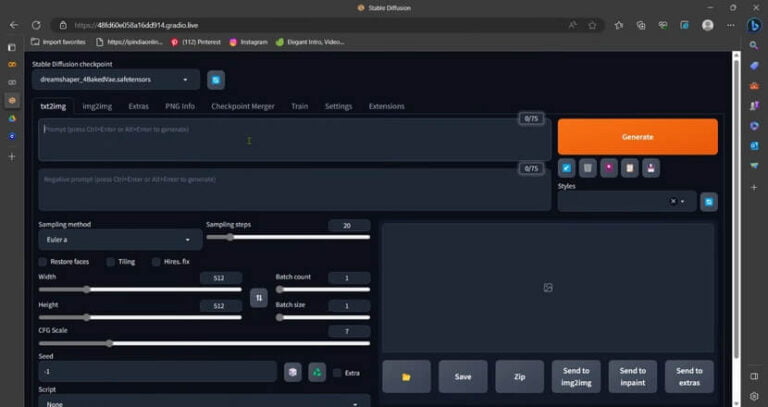Open the Extensions tab
768x407 pixels.
pyautogui.click(x=386, y=106)
